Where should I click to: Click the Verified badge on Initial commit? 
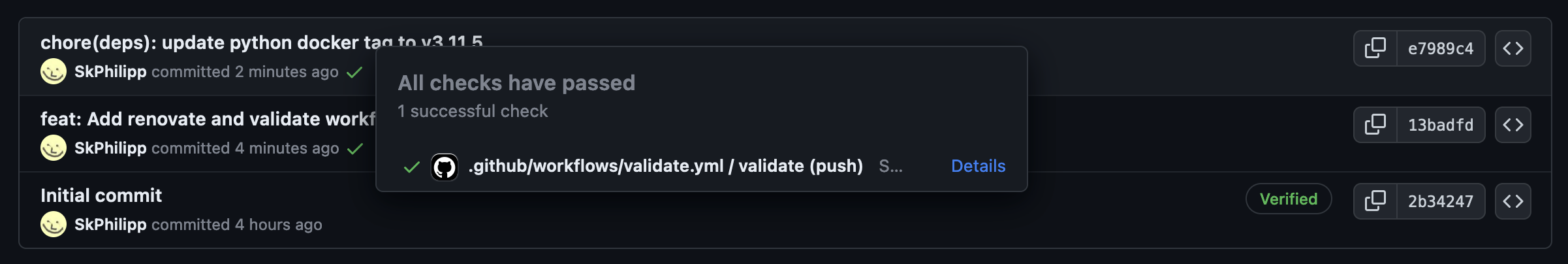pyautogui.click(x=1288, y=199)
